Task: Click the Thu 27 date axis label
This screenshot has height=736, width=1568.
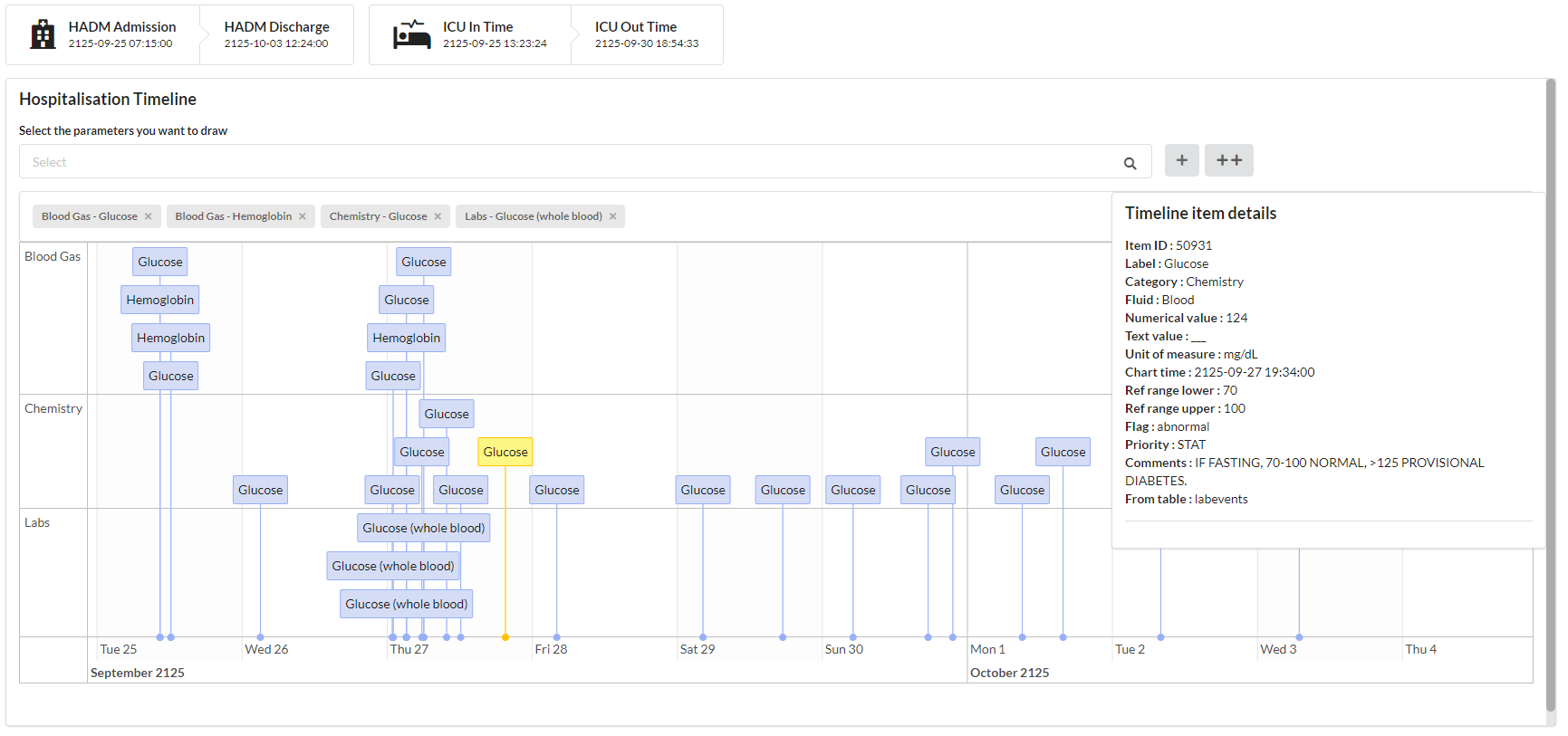Action: click(x=409, y=649)
